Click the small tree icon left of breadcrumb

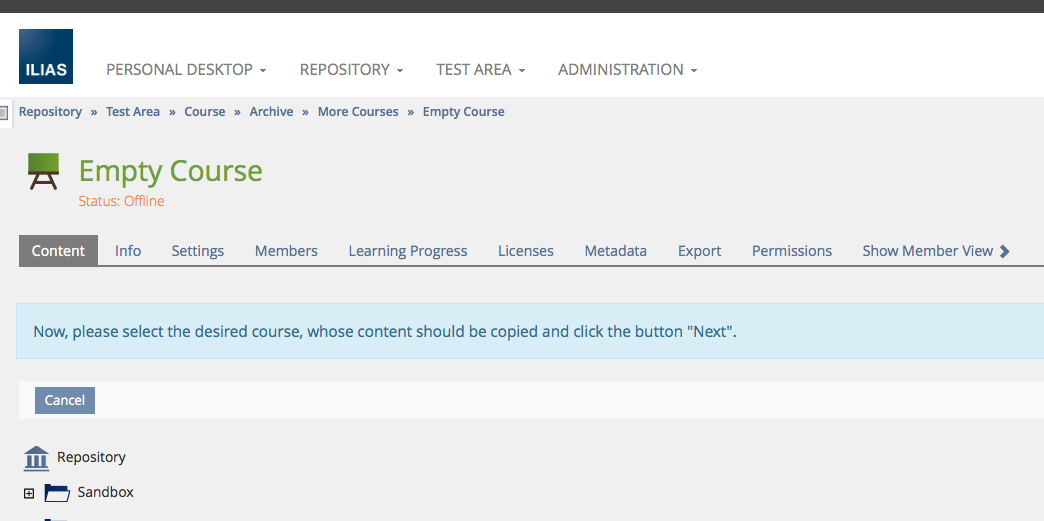(4, 112)
